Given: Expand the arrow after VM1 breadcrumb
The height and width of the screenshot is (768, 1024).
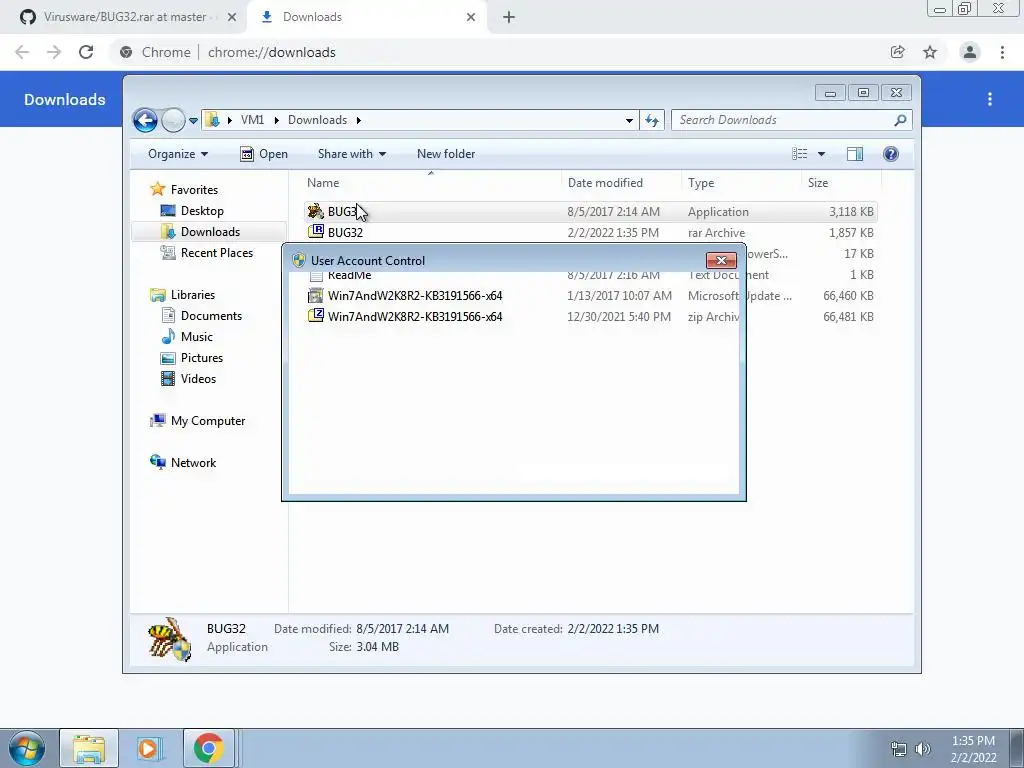Looking at the screenshot, I should [276, 120].
